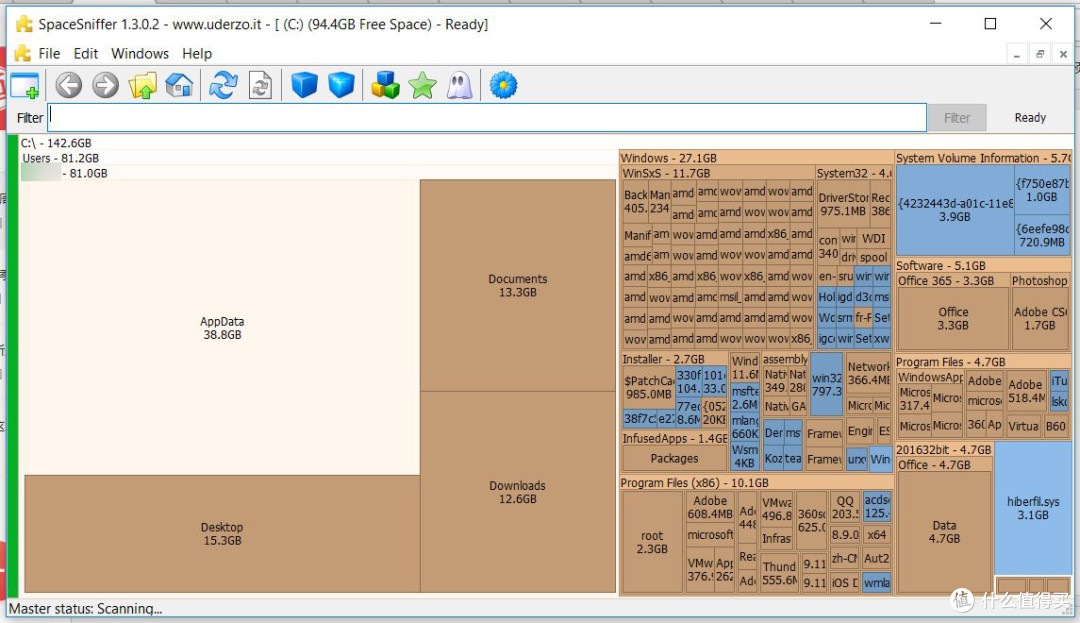Select the hiberfil.sys 3.1GB block
Image resolution: width=1080 pixels, height=623 pixels.
[x=1032, y=508]
